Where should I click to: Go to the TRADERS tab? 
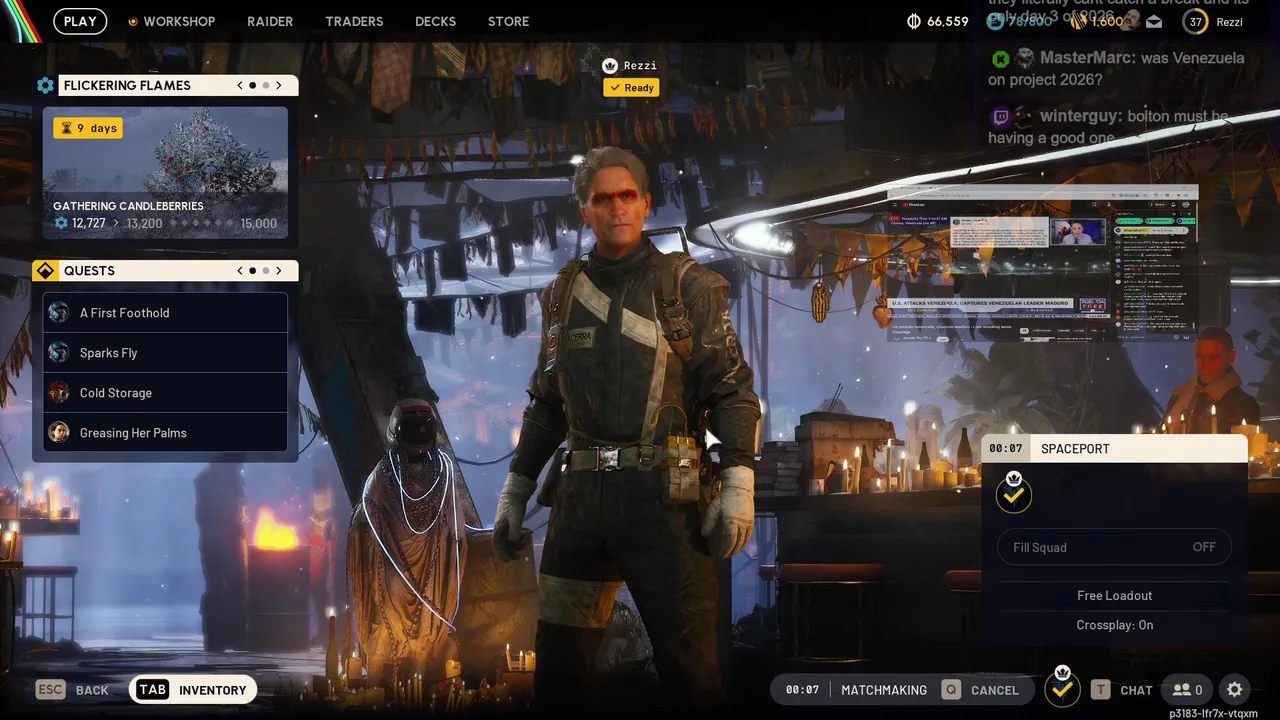pos(354,21)
